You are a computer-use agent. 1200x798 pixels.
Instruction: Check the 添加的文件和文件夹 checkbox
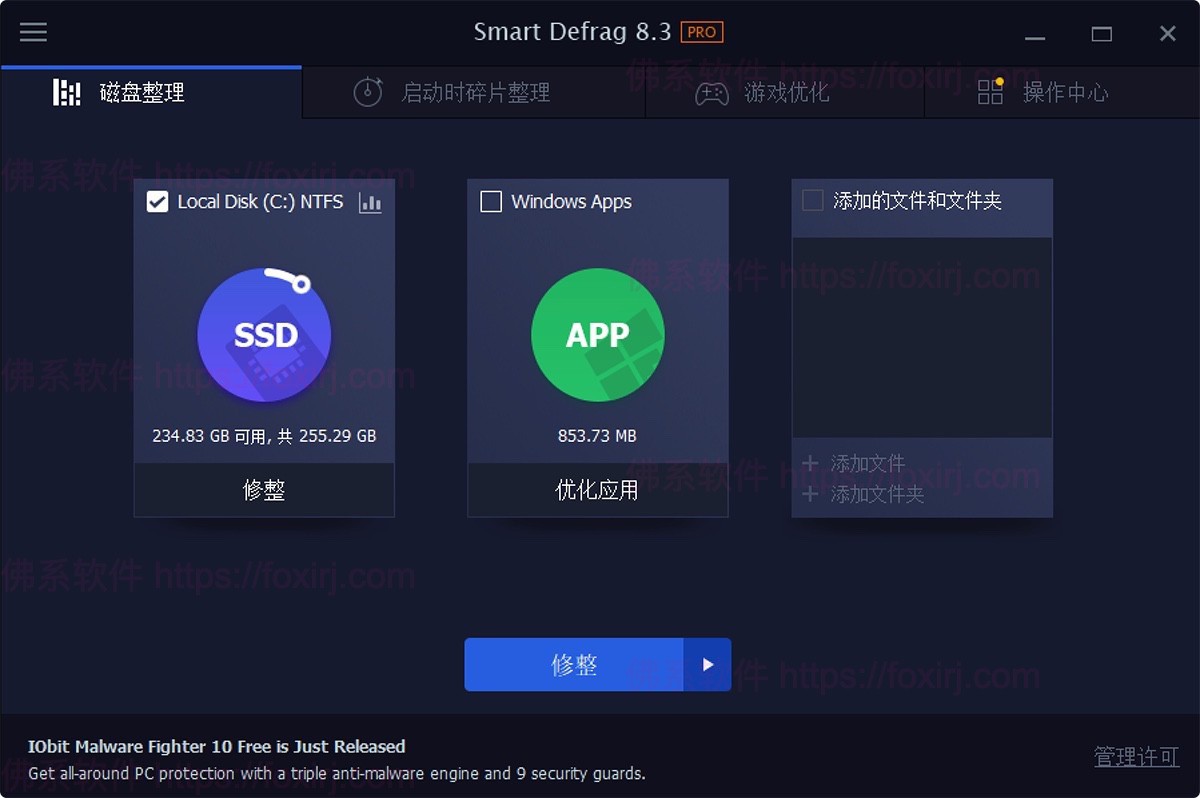click(x=813, y=201)
